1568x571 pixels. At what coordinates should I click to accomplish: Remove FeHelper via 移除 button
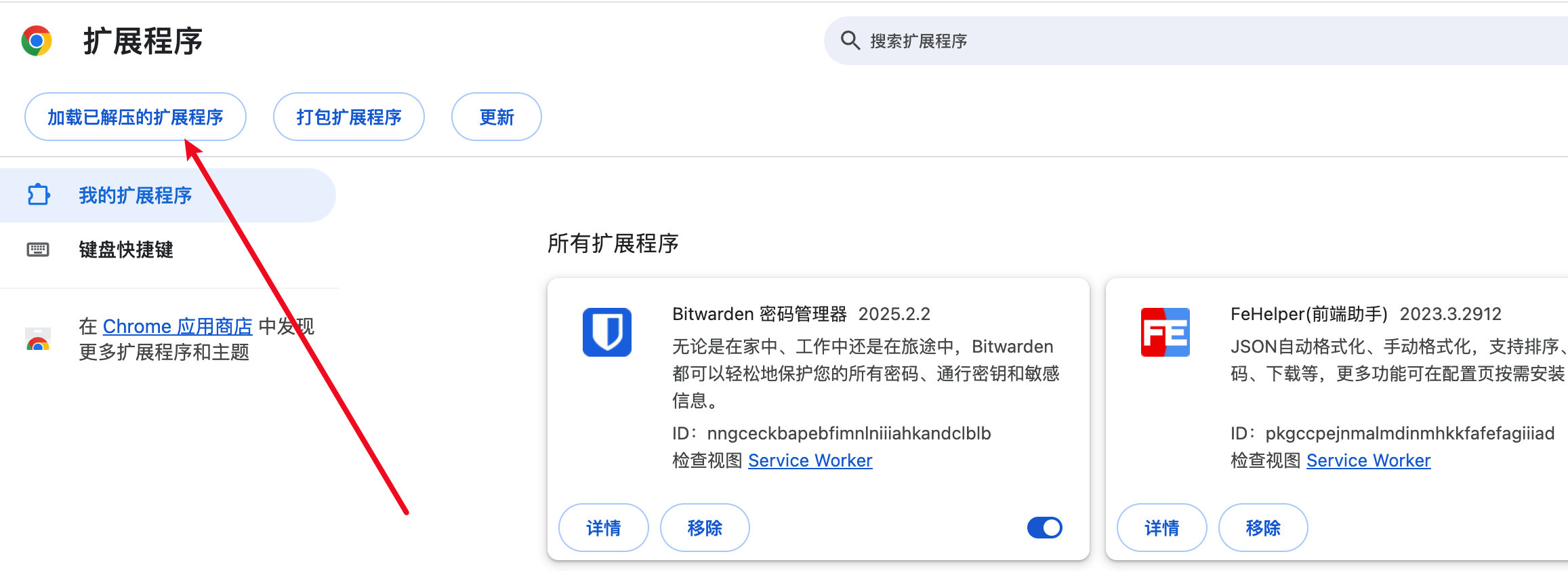(x=1263, y=528)
